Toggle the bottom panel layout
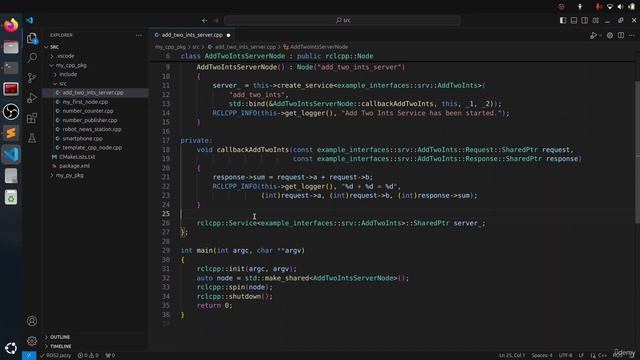 pyautogui.click(x=574, y=20)
